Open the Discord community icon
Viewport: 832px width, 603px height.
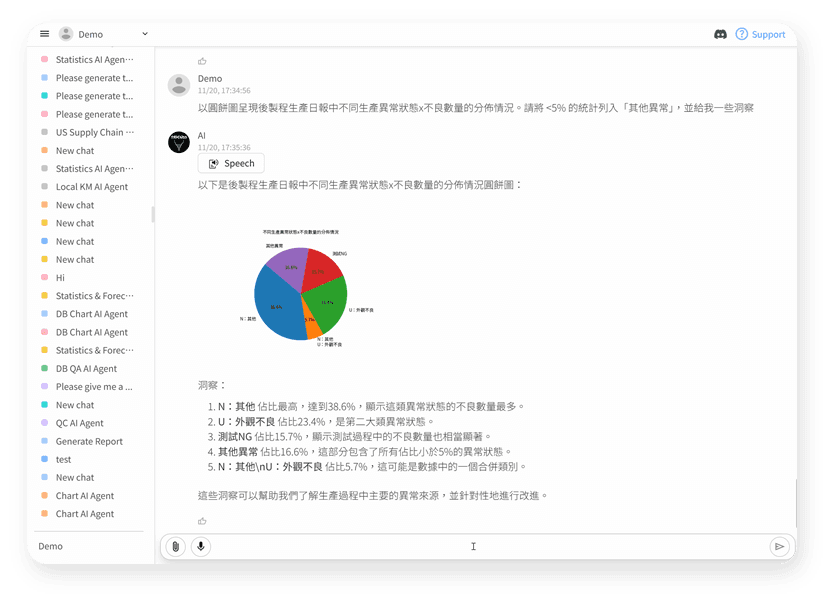coord(721,34)
